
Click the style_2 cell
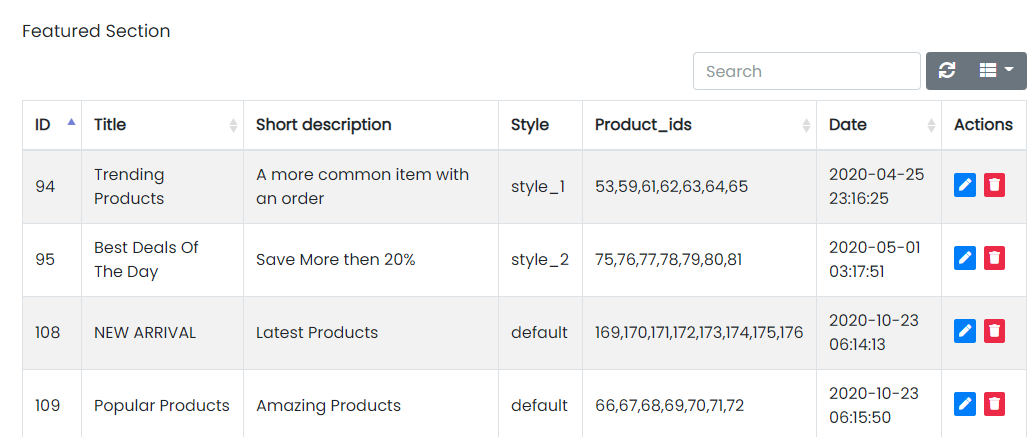click(x=539, y=260)
